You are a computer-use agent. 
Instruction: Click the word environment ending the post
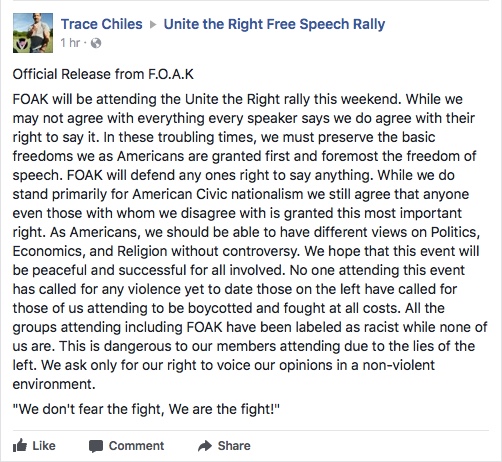(54, 384)
